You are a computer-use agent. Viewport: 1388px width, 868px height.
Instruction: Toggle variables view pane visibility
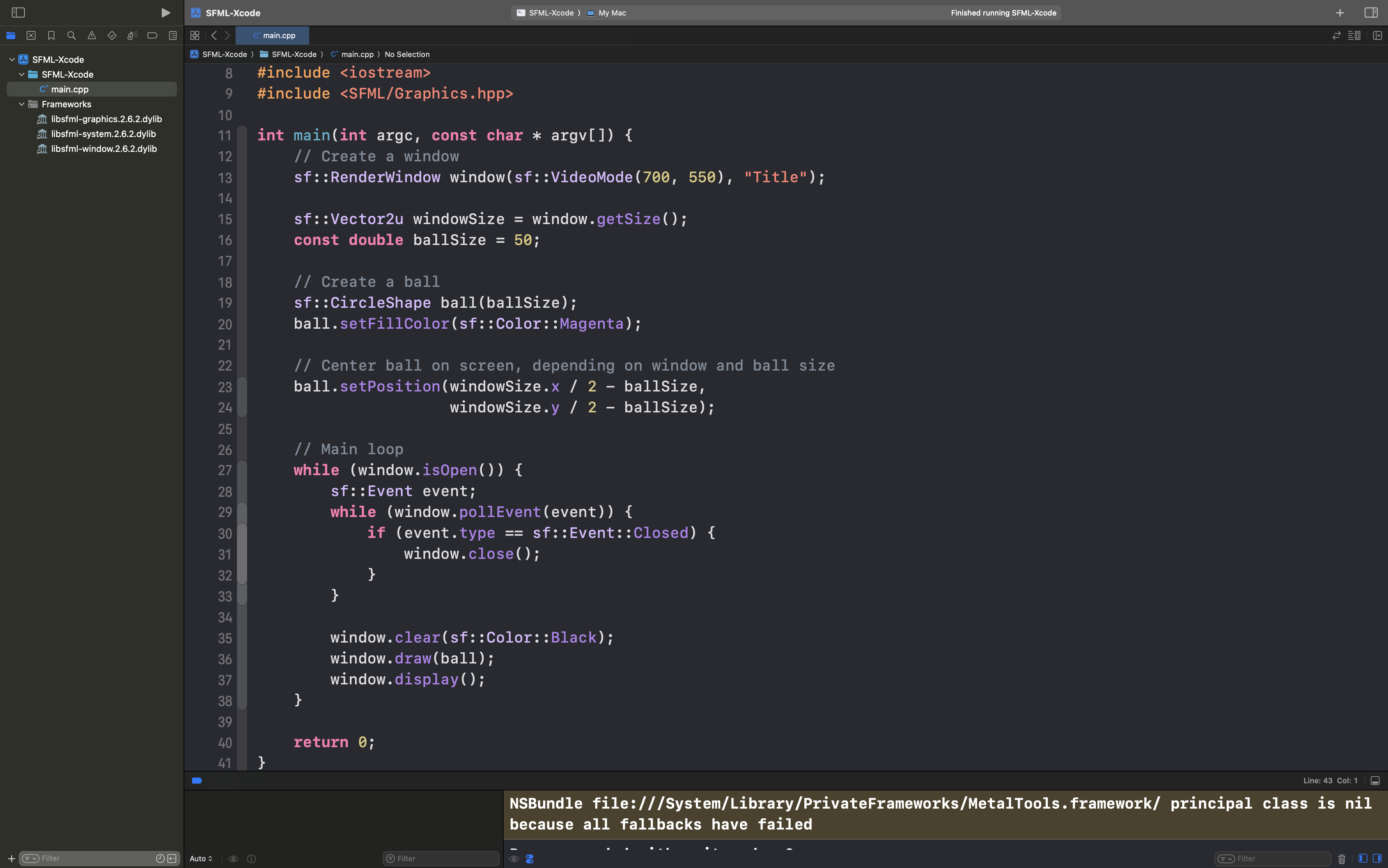pos(1363,858)
